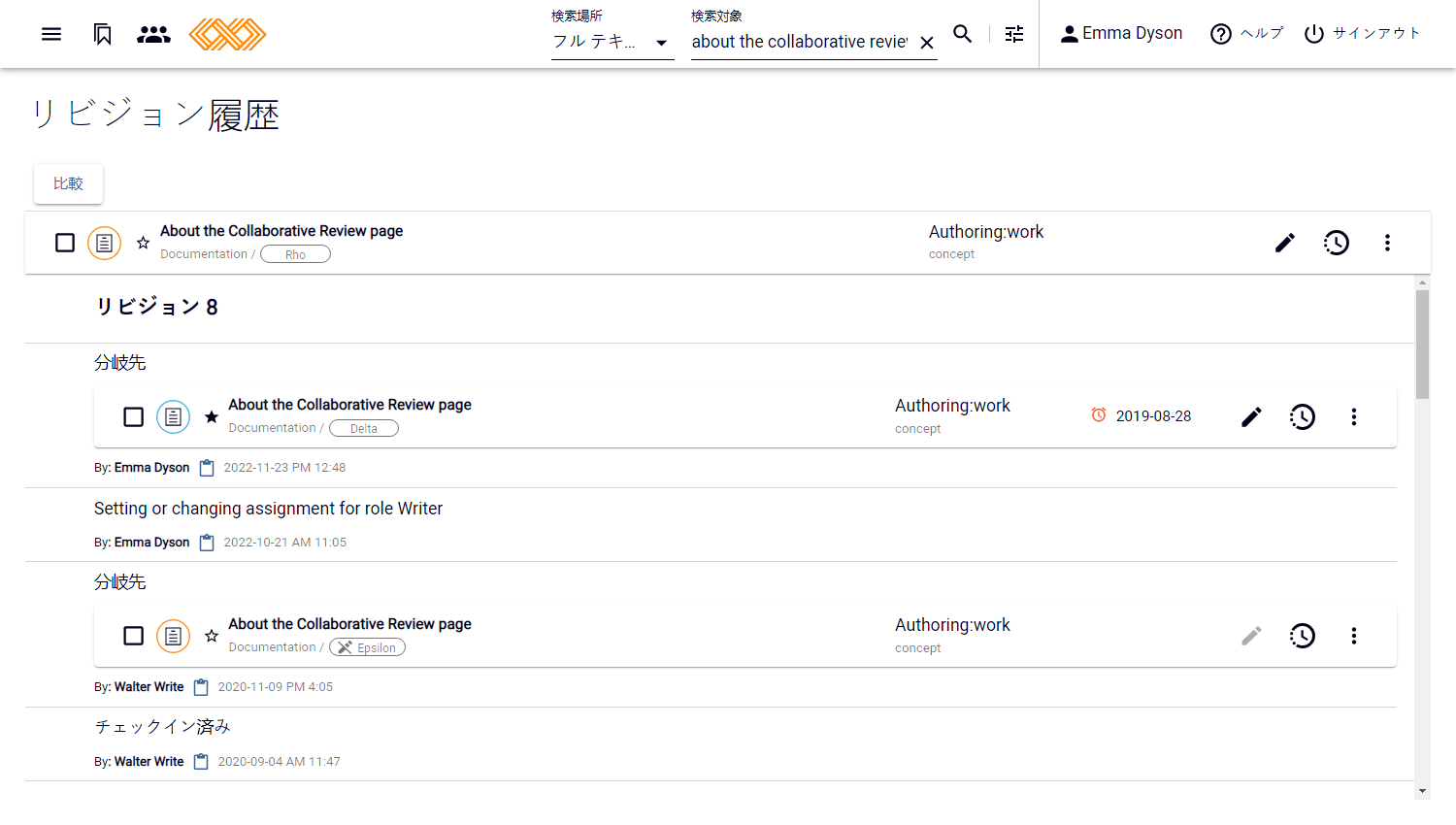Click clipboard icon beside 2020-11-09 date
Image resolution: width=1456 pixels, height=825 pixels.
(x=201, y=687)
